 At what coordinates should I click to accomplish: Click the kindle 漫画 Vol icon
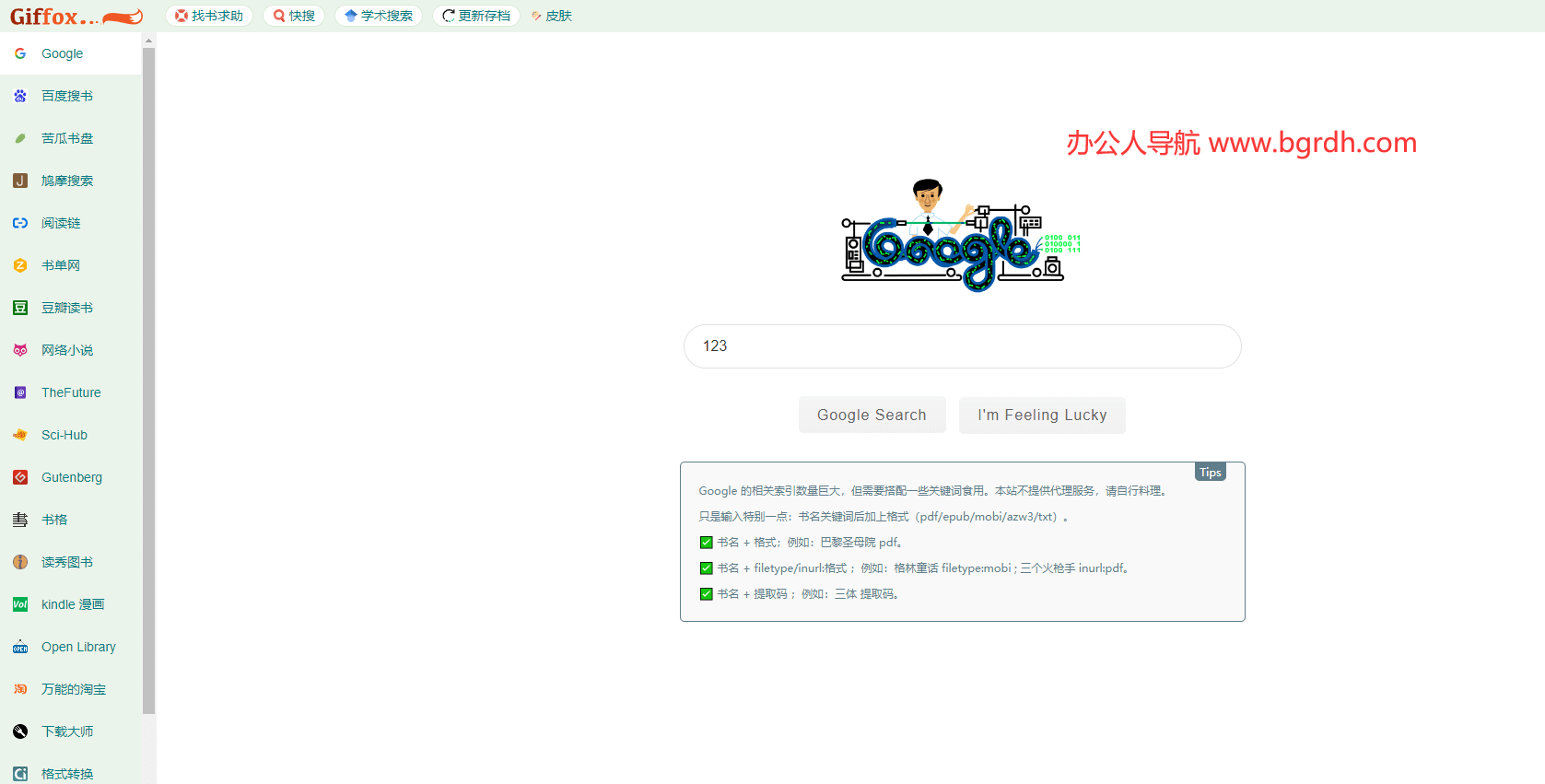click(20, 604)
